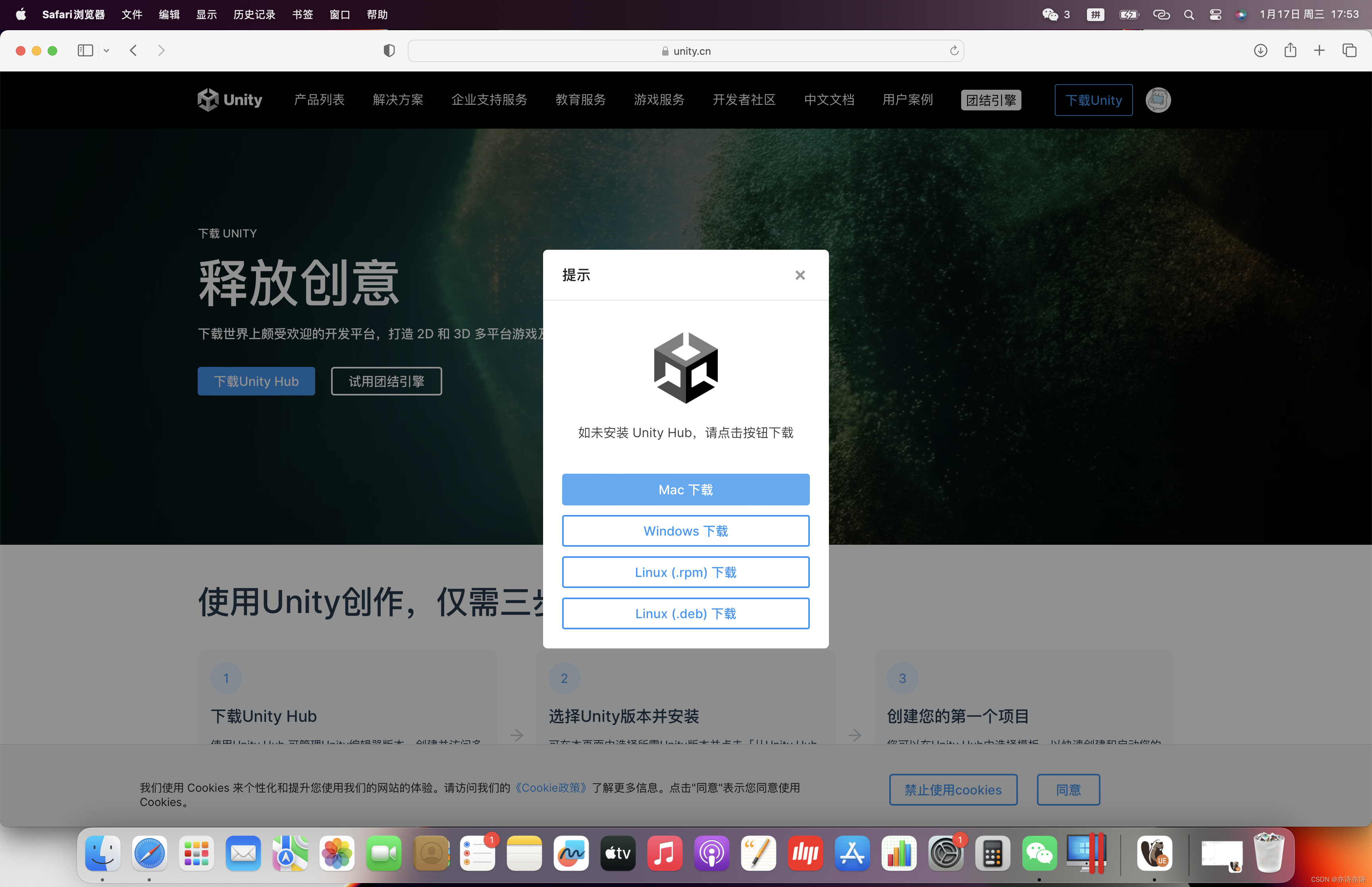The width and height of the screenshot is (1372, 887).
Task: Click the 选择Unity版本并安装 step 2 heading
Action: pyautogui.click(x=624, y=716)
